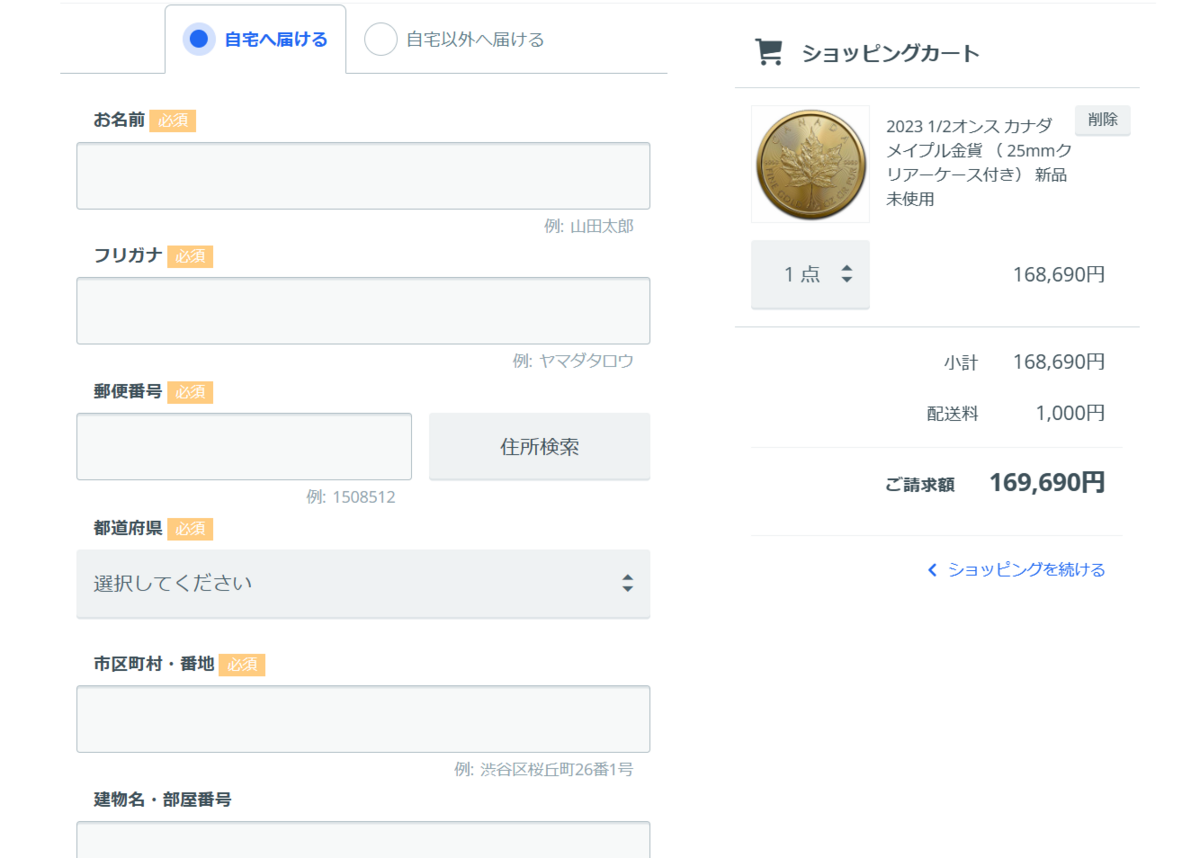Viewport: 1200px width, 858px height.
Task: Click the gold Maple Leaf coin thumbnail
Action: [810, 163]
